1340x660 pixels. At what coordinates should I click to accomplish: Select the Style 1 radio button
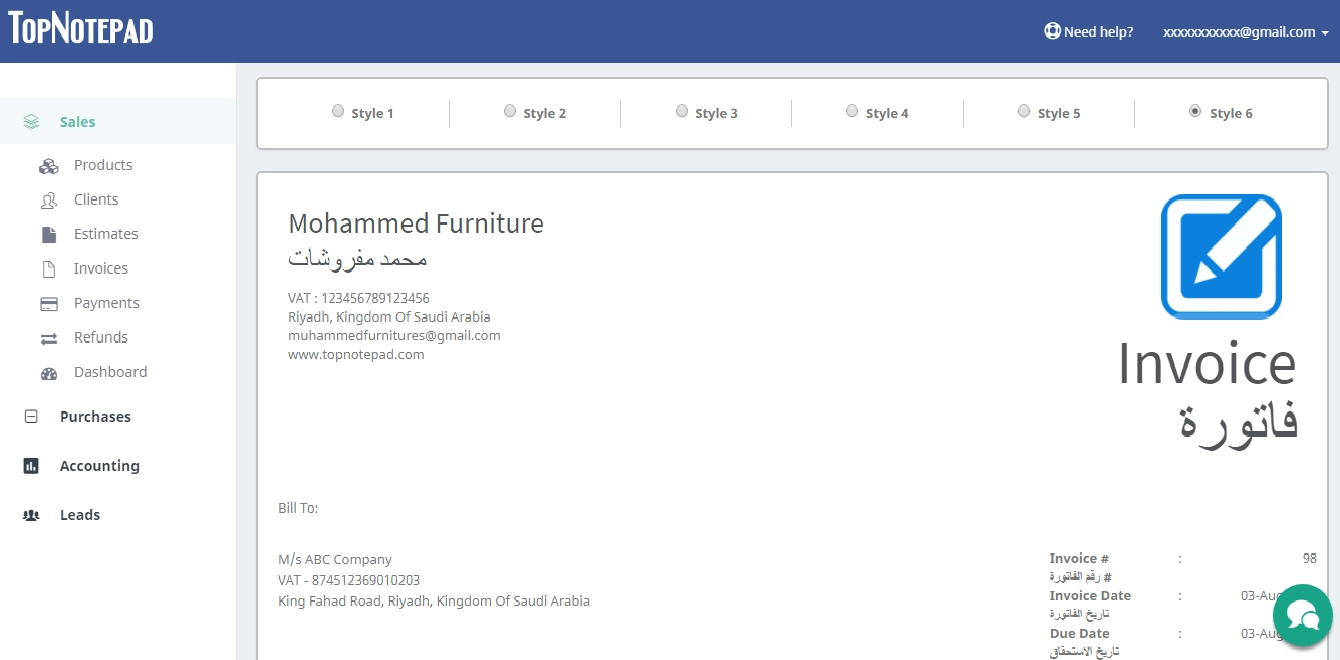pos(338,111)
